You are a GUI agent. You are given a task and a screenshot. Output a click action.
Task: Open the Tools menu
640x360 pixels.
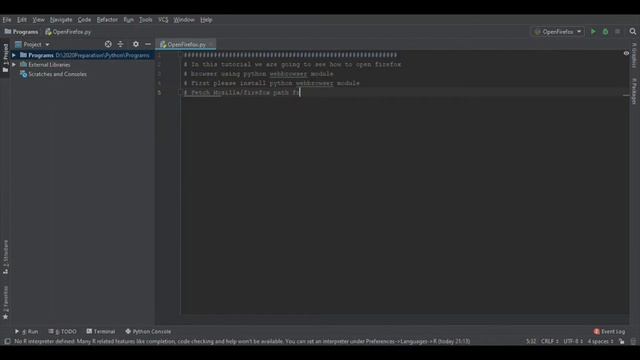coord(145,20)
